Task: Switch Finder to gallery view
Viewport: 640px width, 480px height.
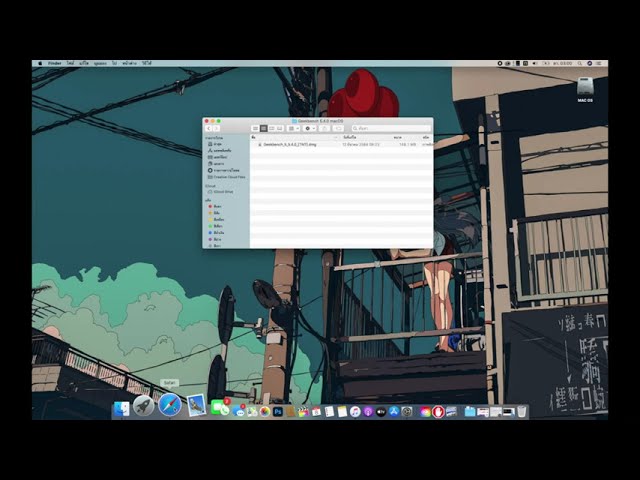Action: click(280, 128)
